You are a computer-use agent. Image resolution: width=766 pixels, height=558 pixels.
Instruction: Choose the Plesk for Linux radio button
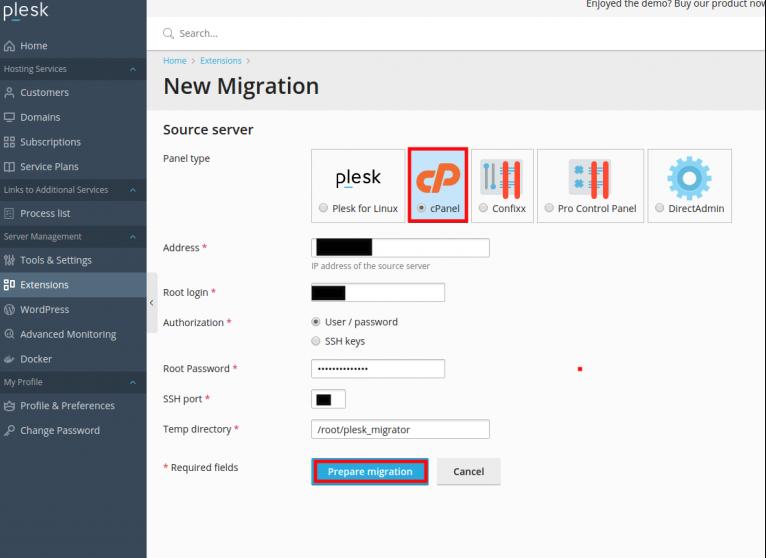tap(322, 208)
